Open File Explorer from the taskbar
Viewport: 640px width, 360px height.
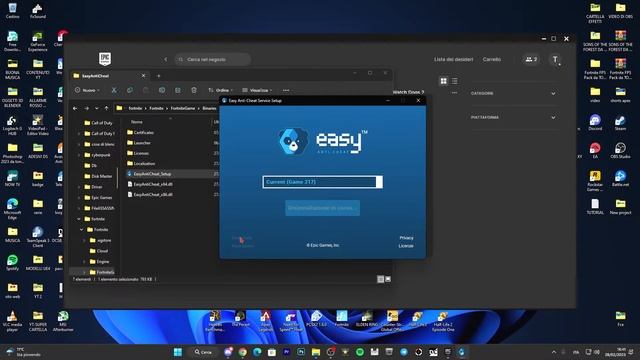(316, 352)
